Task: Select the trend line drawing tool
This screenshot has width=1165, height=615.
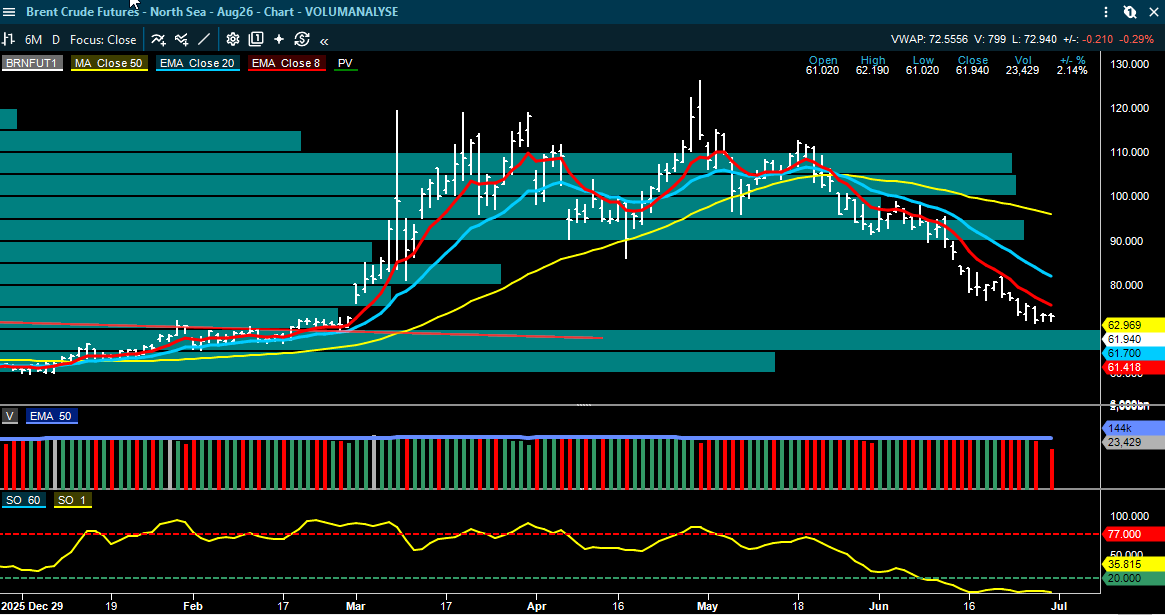Action: click(x=204, y=39)
